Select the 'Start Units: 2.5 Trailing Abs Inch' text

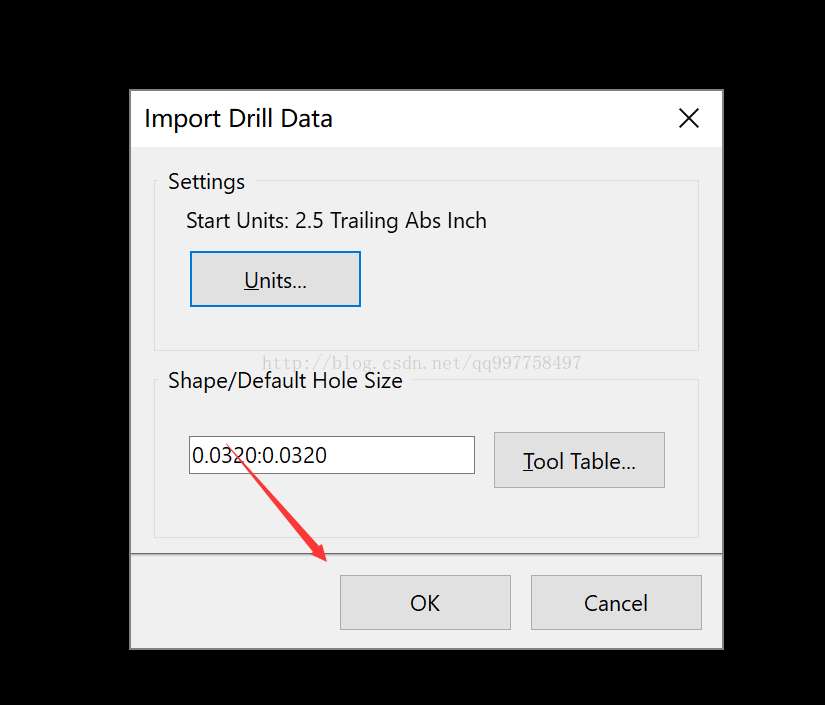[x=336, y=220]
